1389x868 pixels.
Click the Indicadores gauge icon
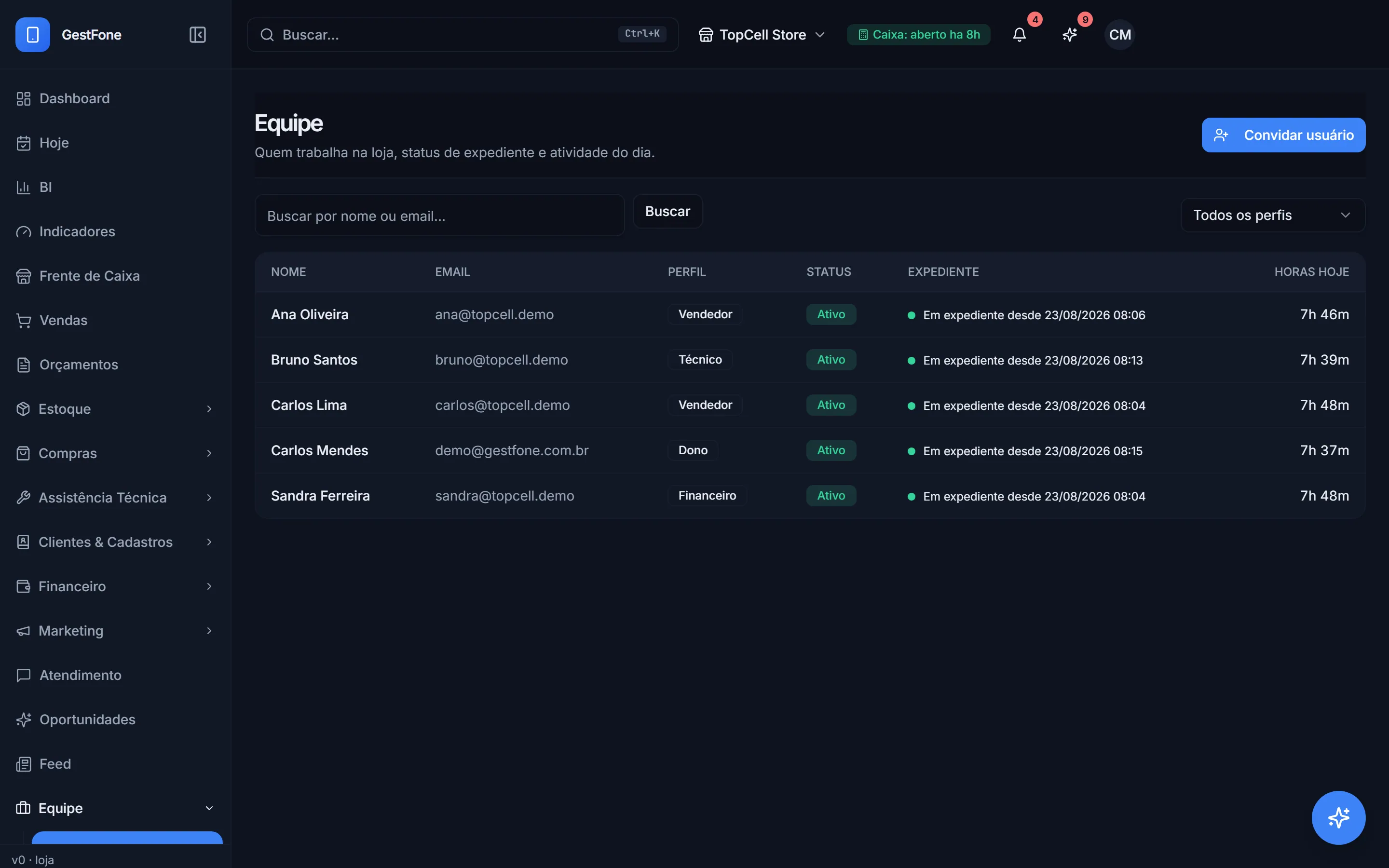coord(24,231)
